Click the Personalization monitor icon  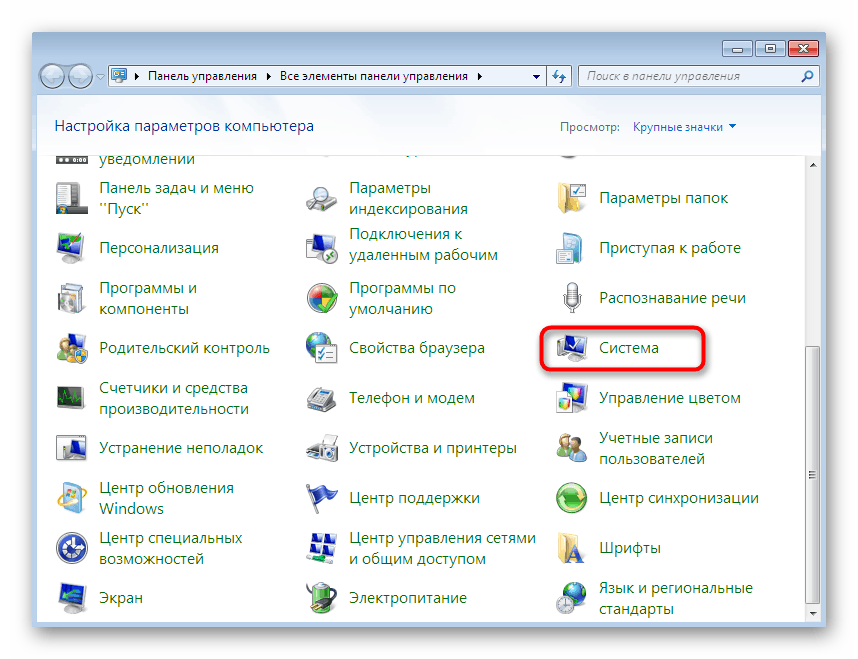pyautogui.click(x=72, y=248)
